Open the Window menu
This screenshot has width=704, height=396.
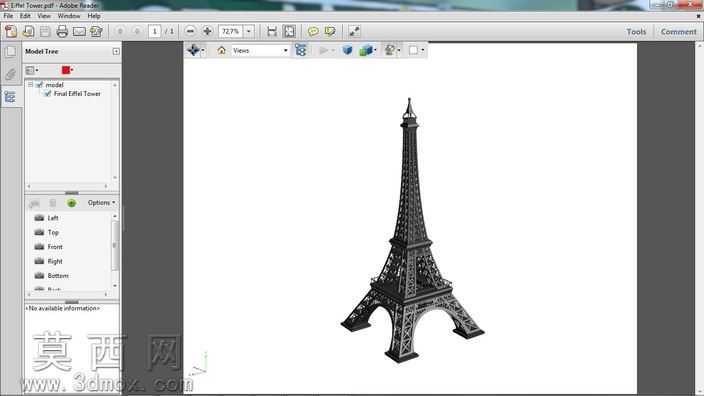click(69, 16)
